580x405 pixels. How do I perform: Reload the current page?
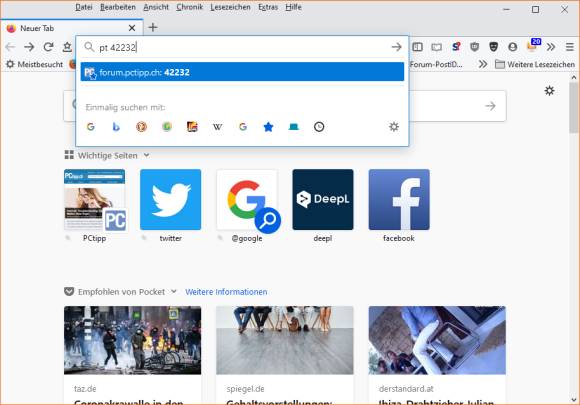(x=48, y=47)
